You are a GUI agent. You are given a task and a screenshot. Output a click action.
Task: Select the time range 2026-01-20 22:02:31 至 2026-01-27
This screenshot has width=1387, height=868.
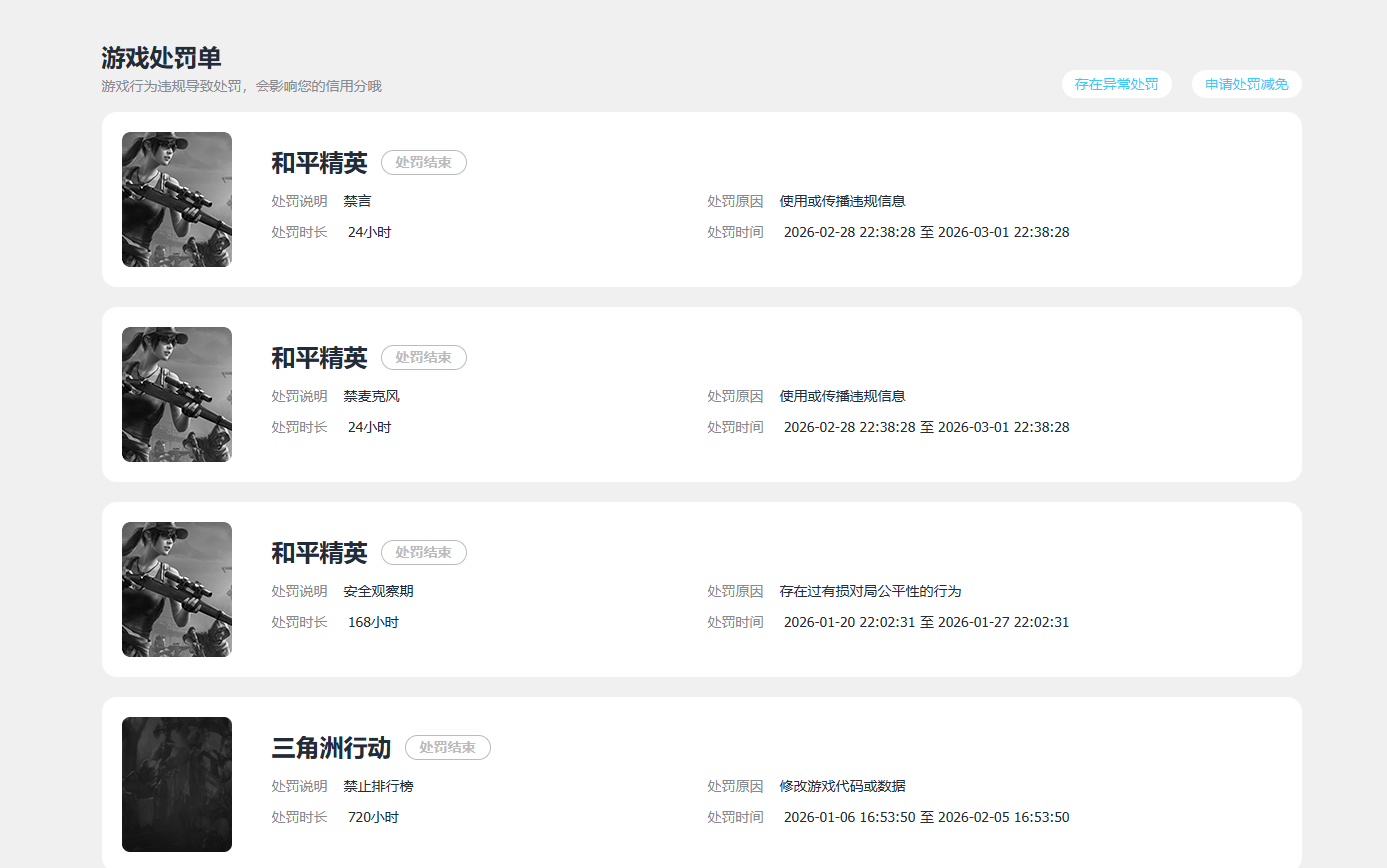pos(926,622)
